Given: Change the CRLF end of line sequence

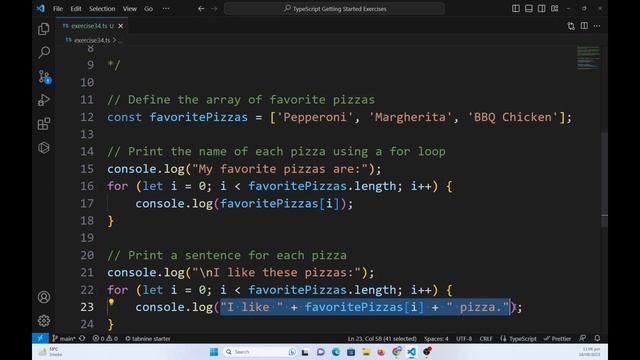Looking at the screenshot, I should pos(486,338).
